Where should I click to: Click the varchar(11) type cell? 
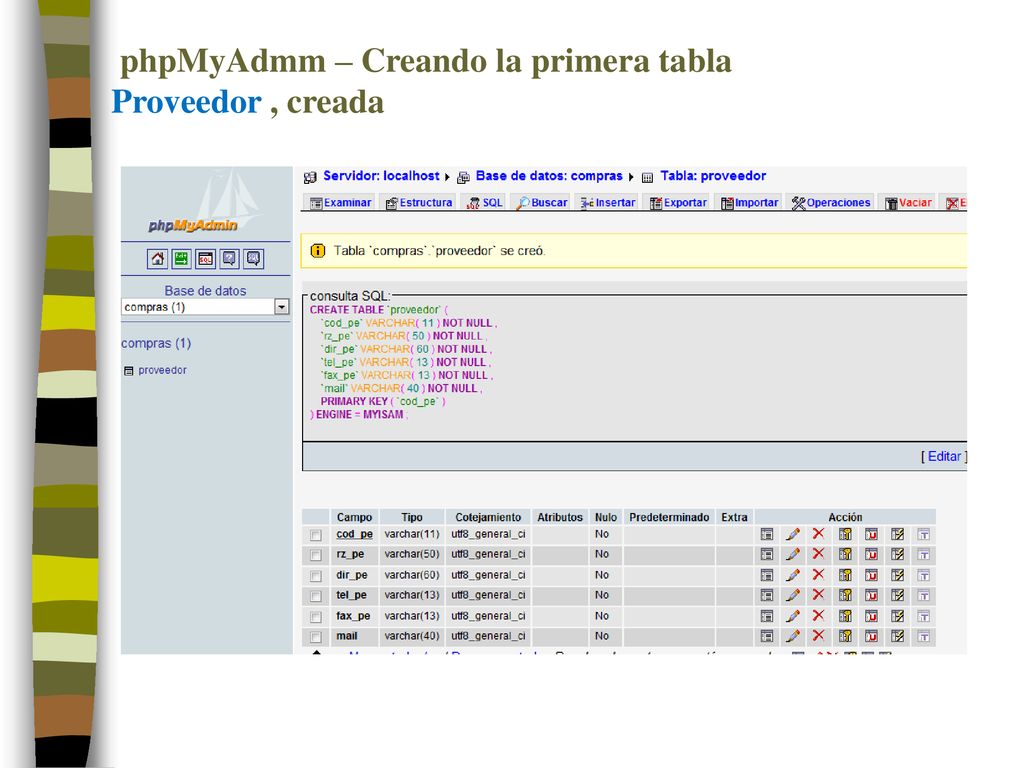(412, 534)
